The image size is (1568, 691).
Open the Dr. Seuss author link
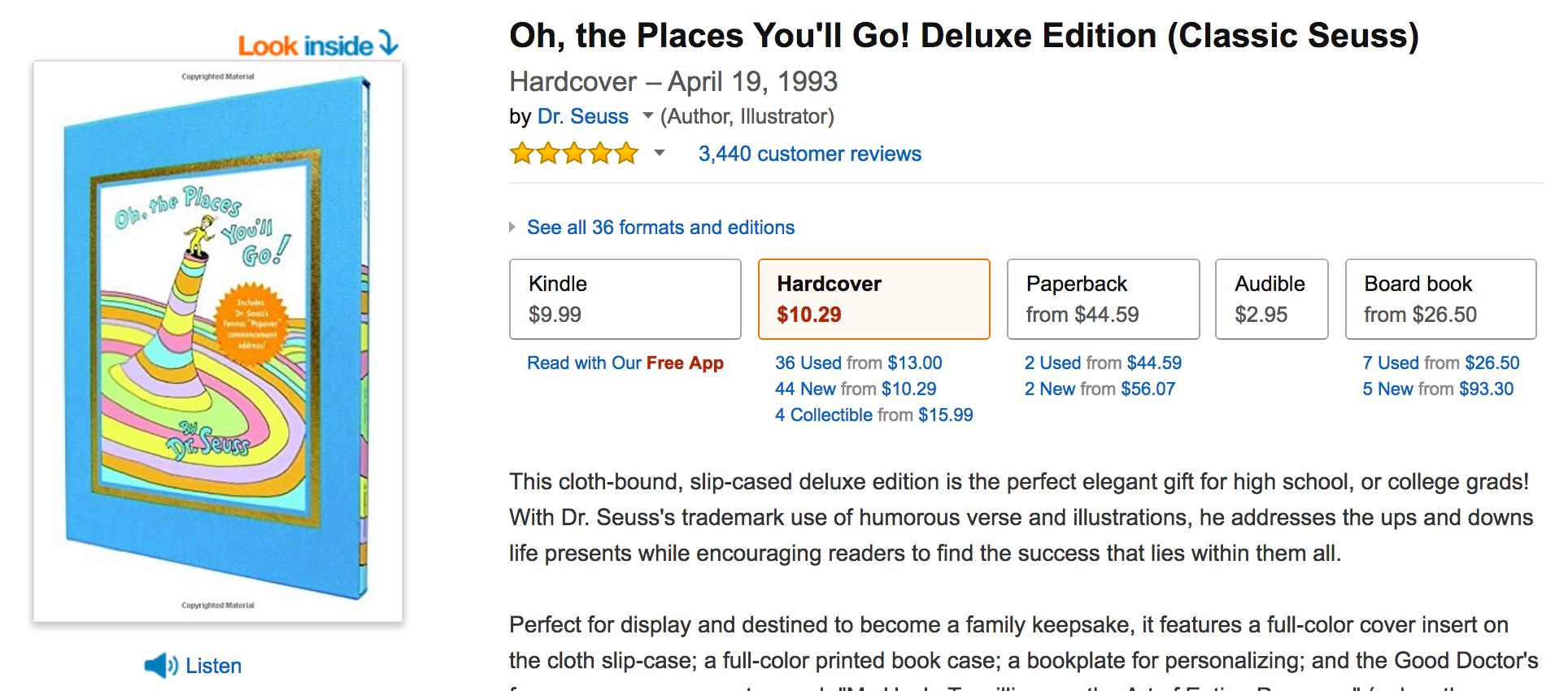(582, 116)
